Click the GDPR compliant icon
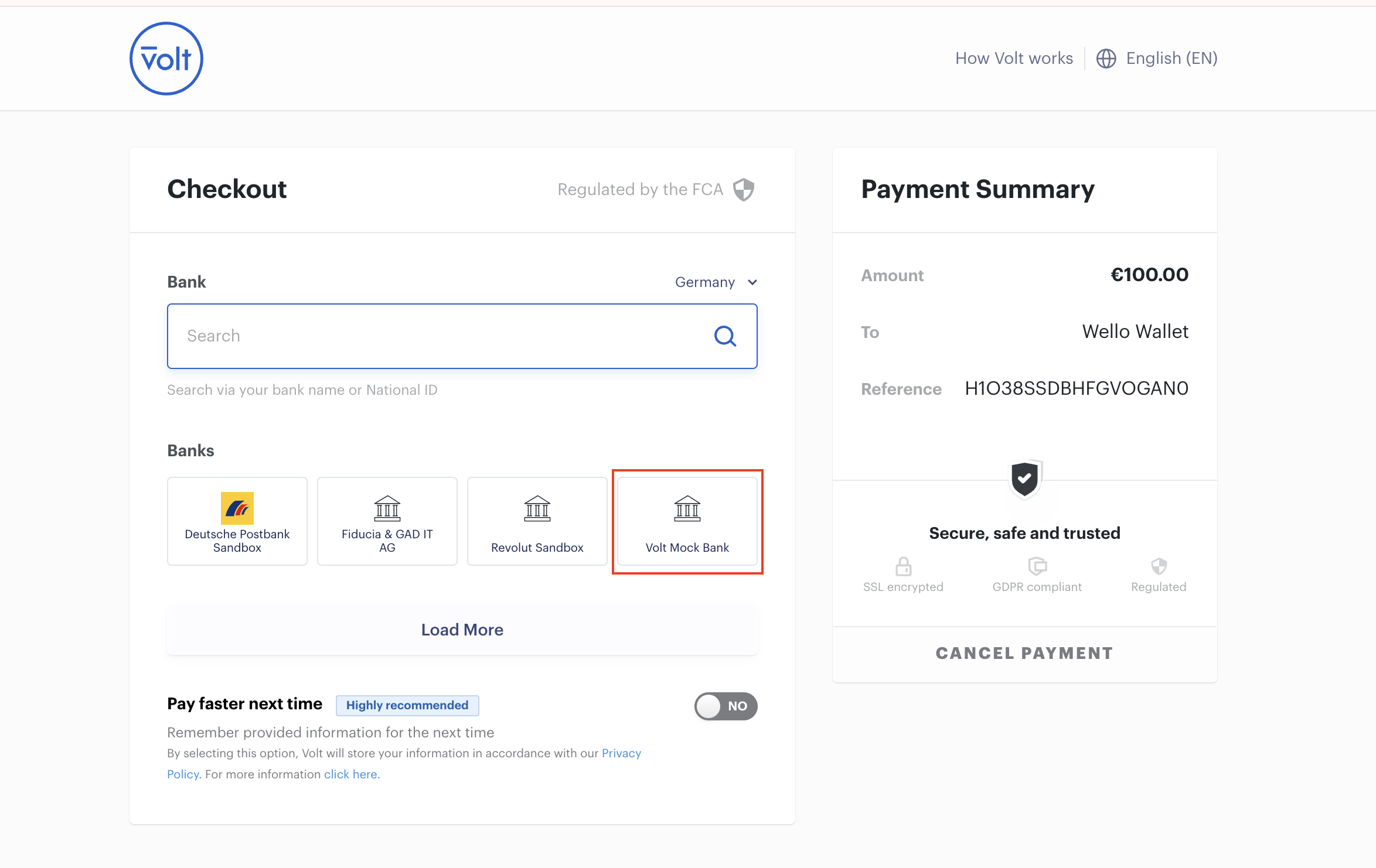The image size is (1376, 868). coord(1037,566)
